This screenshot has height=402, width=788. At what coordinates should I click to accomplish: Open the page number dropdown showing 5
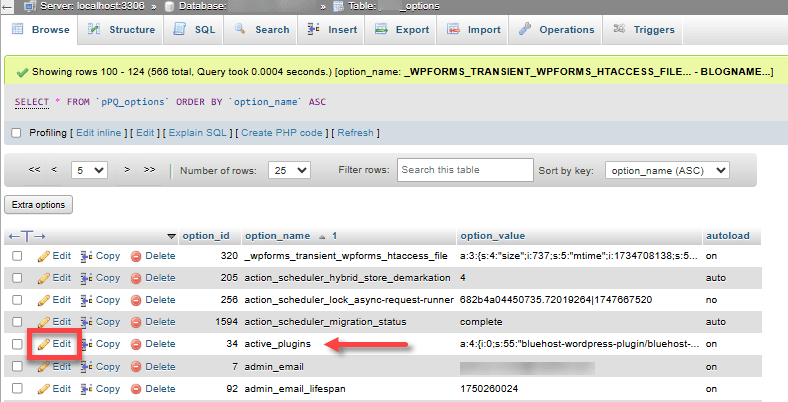tap(90, 171)
